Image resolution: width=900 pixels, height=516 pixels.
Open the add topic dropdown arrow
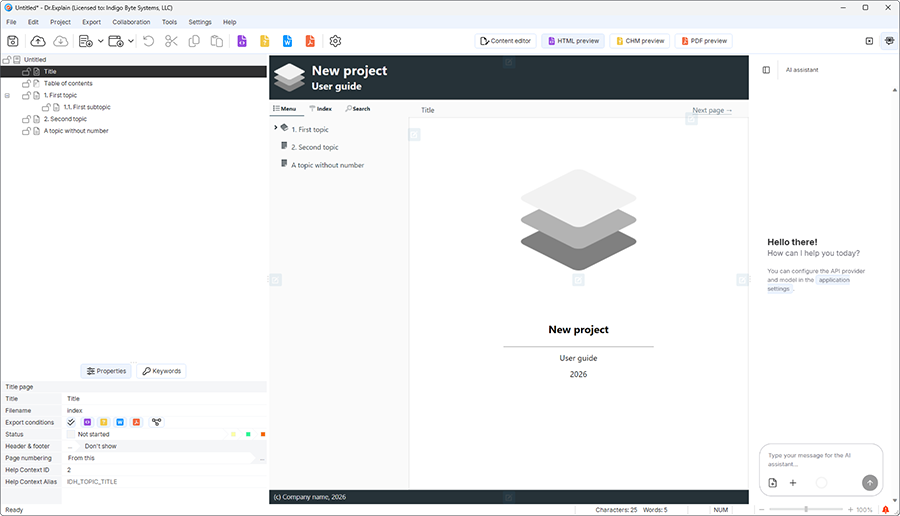click(100, 41)
